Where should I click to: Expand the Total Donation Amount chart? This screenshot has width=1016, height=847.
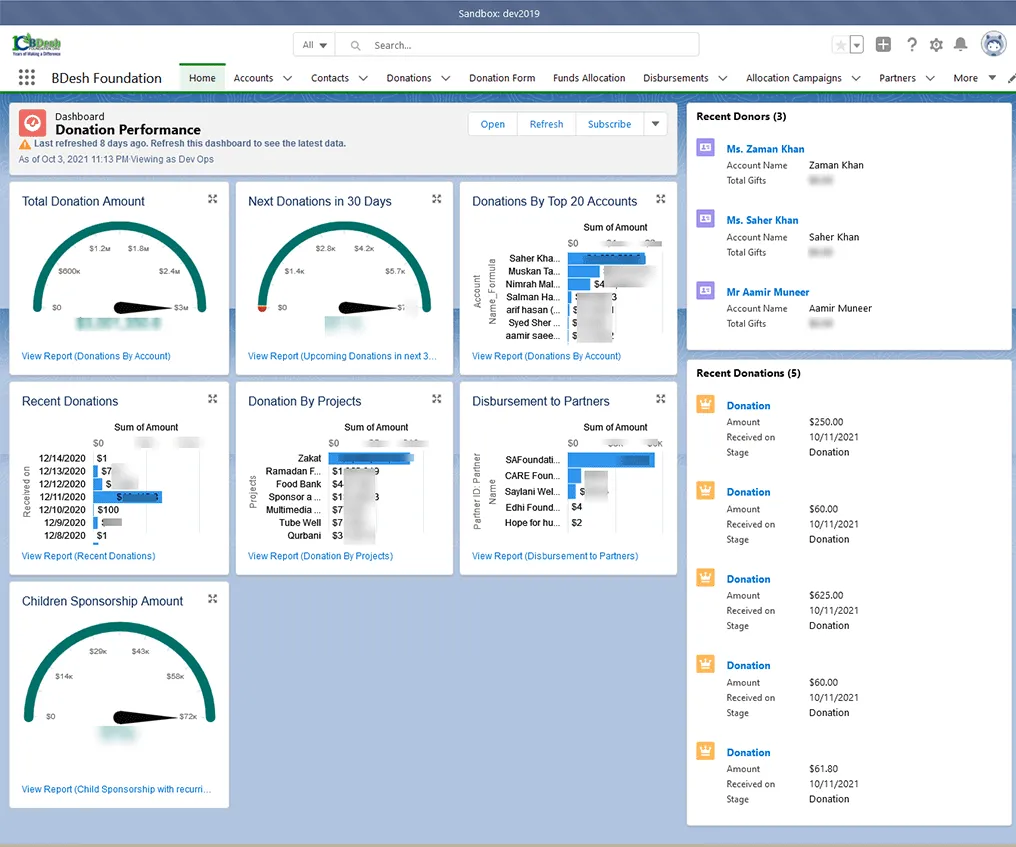click(x=213, y=199)
